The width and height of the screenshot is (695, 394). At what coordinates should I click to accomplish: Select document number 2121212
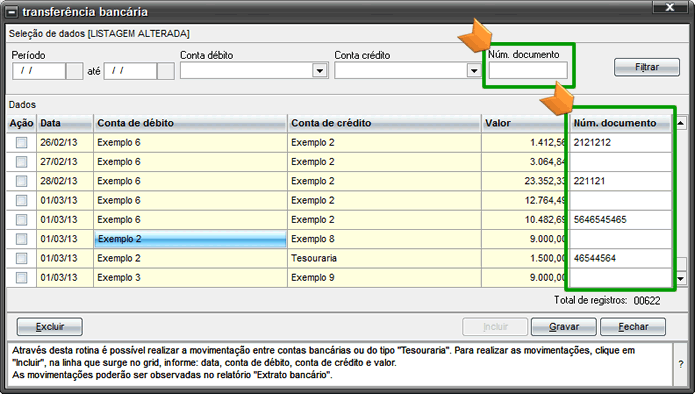pyautogui.click(x=621, y=143)
